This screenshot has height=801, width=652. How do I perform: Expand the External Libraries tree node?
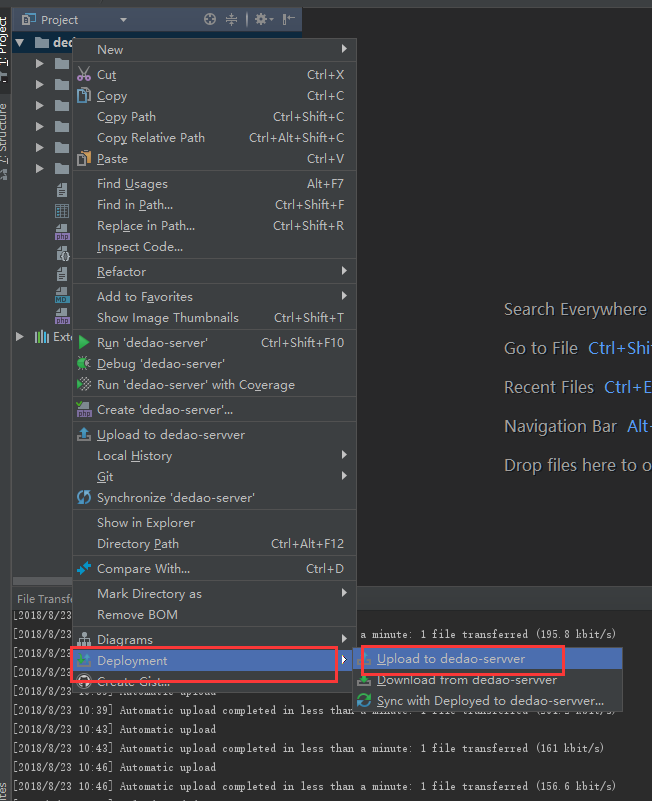(19, 337)
